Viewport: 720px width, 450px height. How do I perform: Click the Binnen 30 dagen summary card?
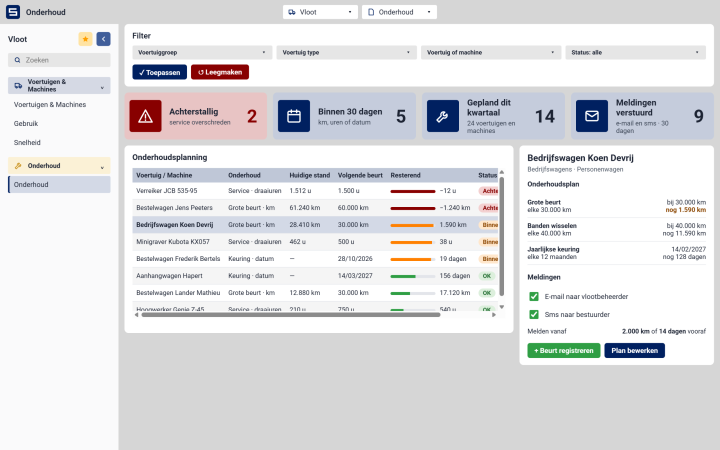(344, 116)
